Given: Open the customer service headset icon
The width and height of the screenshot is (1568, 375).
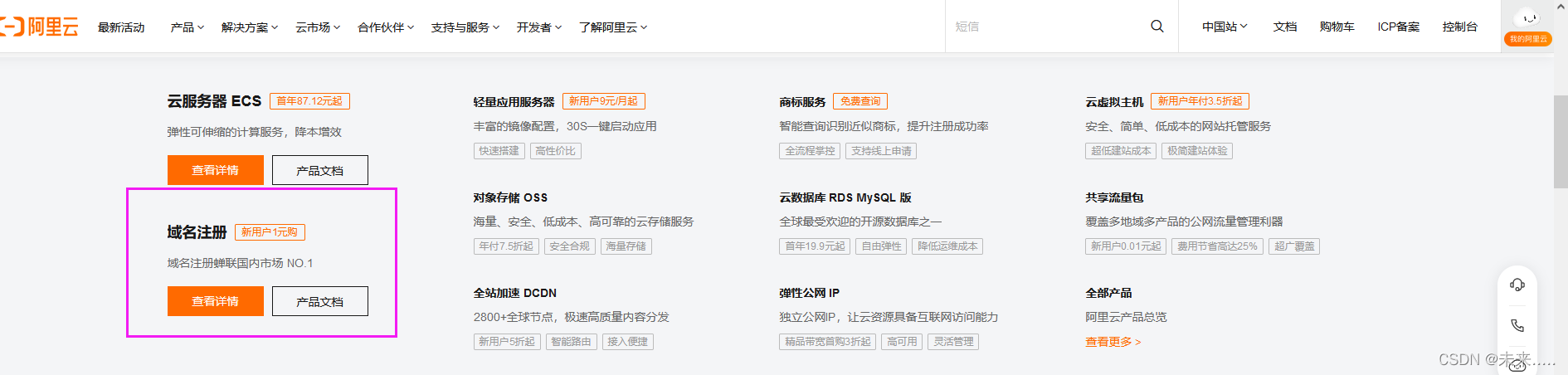Looking at the screenshot, I should (x=1517, y=285).
